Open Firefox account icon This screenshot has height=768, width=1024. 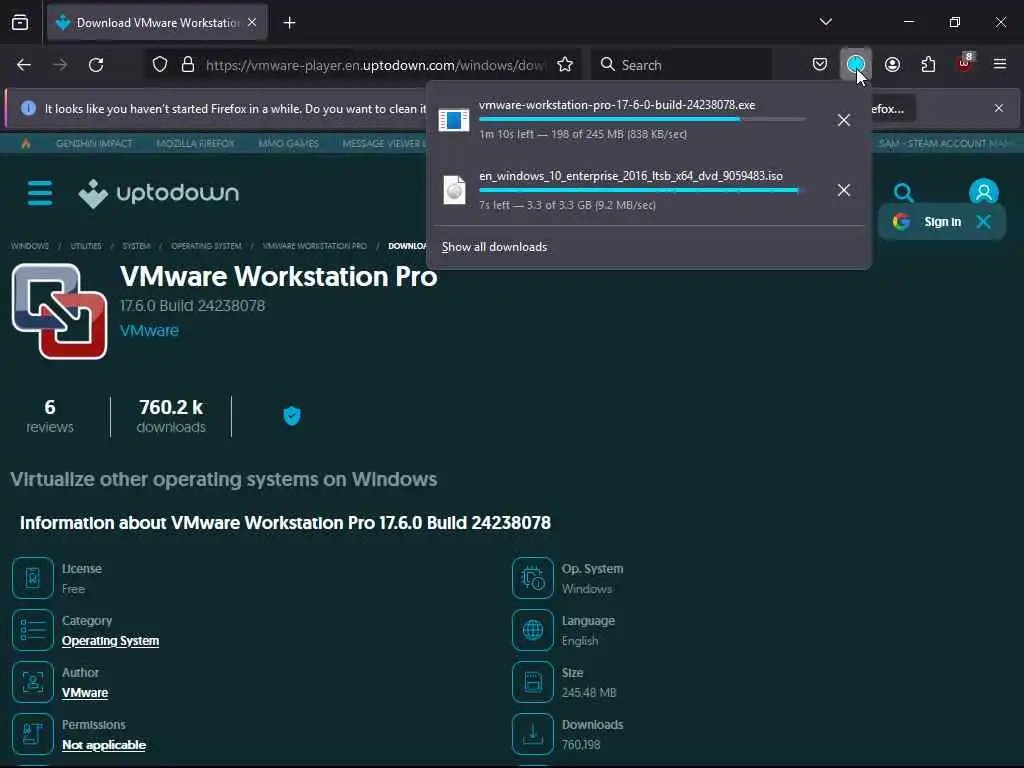pos(892,64)
